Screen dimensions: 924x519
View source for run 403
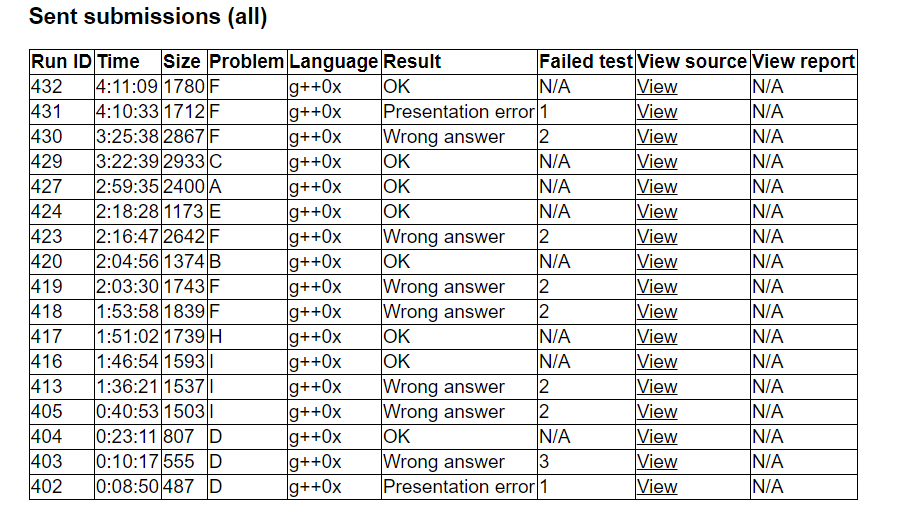pos(657,462)
